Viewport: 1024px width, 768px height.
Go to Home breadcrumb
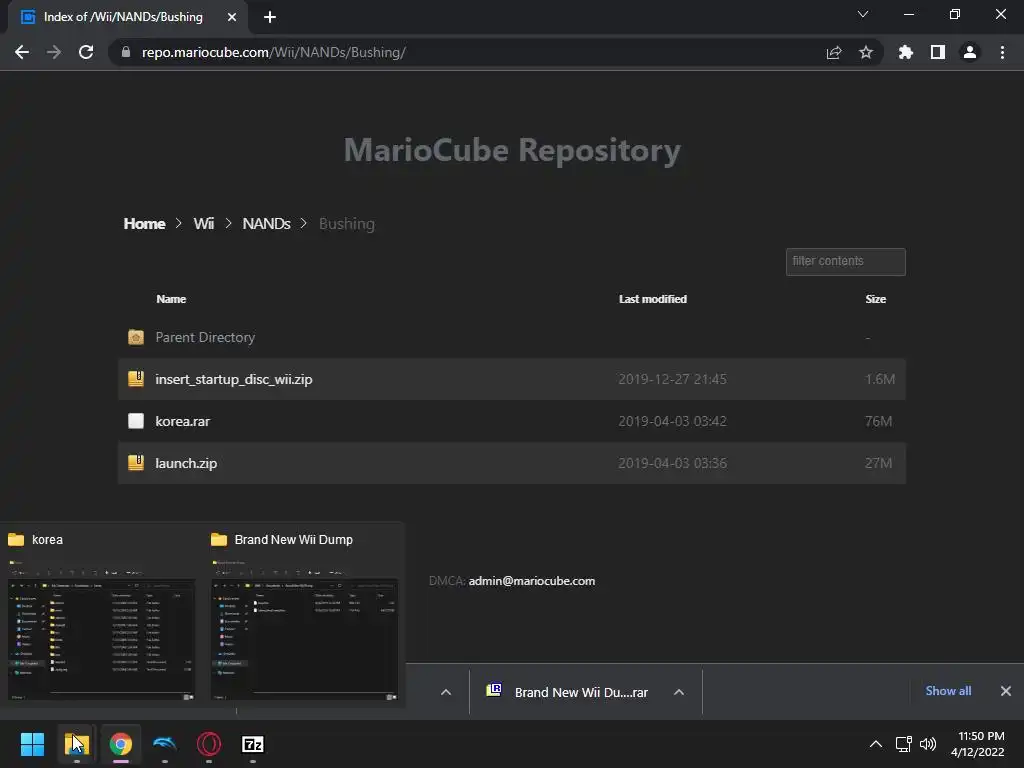(144, 224)
